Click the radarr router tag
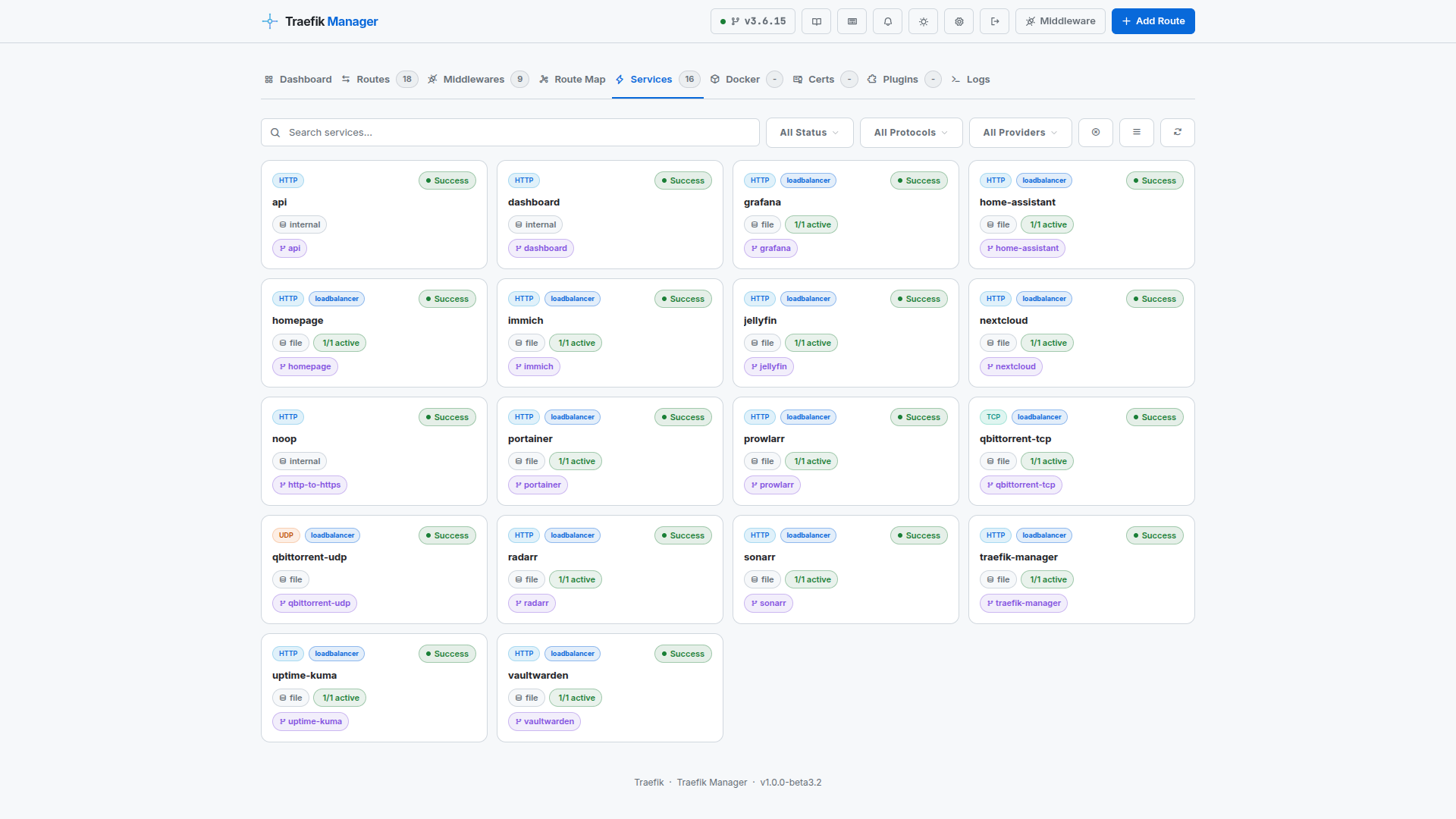1456x819 pixels. (532, 604)
